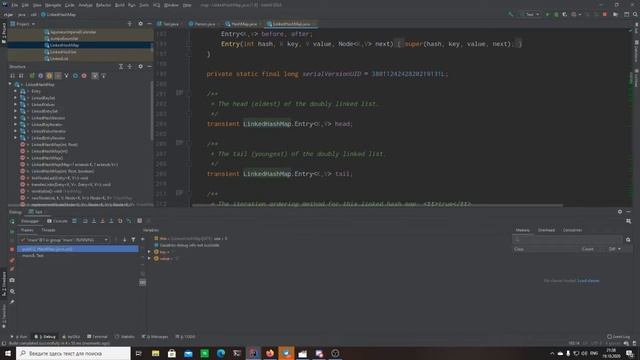Click Evaluate Expression calculator icon in debugger
Viewport: 640px width, 360px height.
(x=139, y=221)
